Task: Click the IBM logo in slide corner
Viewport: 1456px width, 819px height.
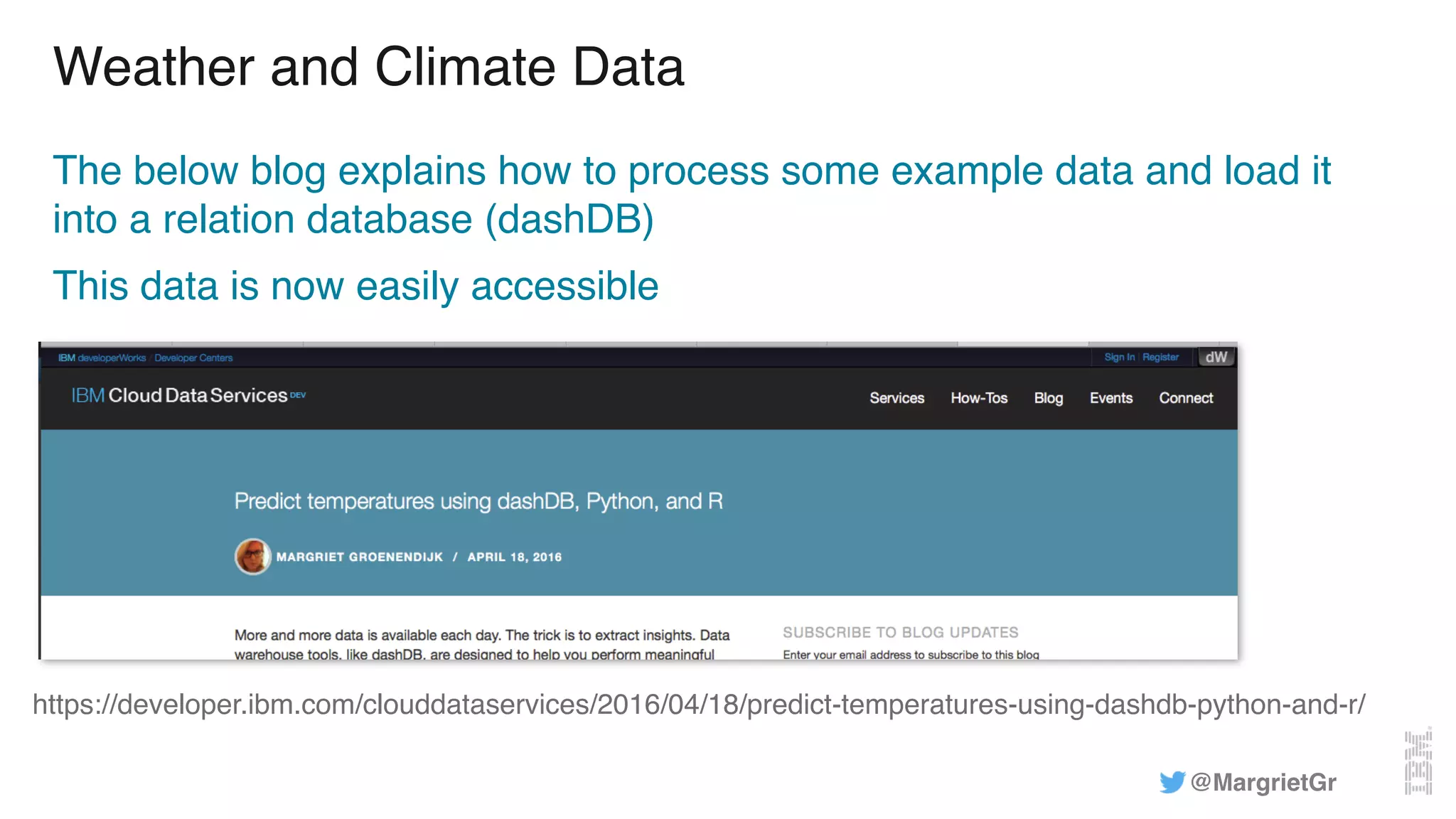Action: click(1418, 761)
